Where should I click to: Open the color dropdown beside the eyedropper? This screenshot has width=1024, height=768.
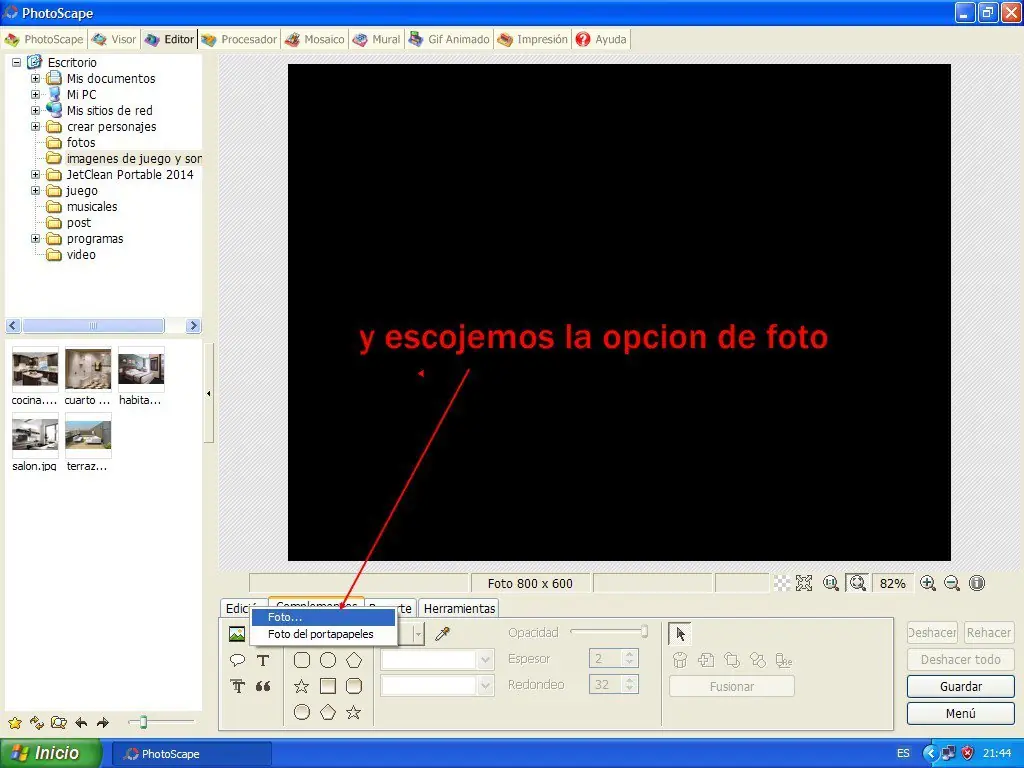click(418, 633)
